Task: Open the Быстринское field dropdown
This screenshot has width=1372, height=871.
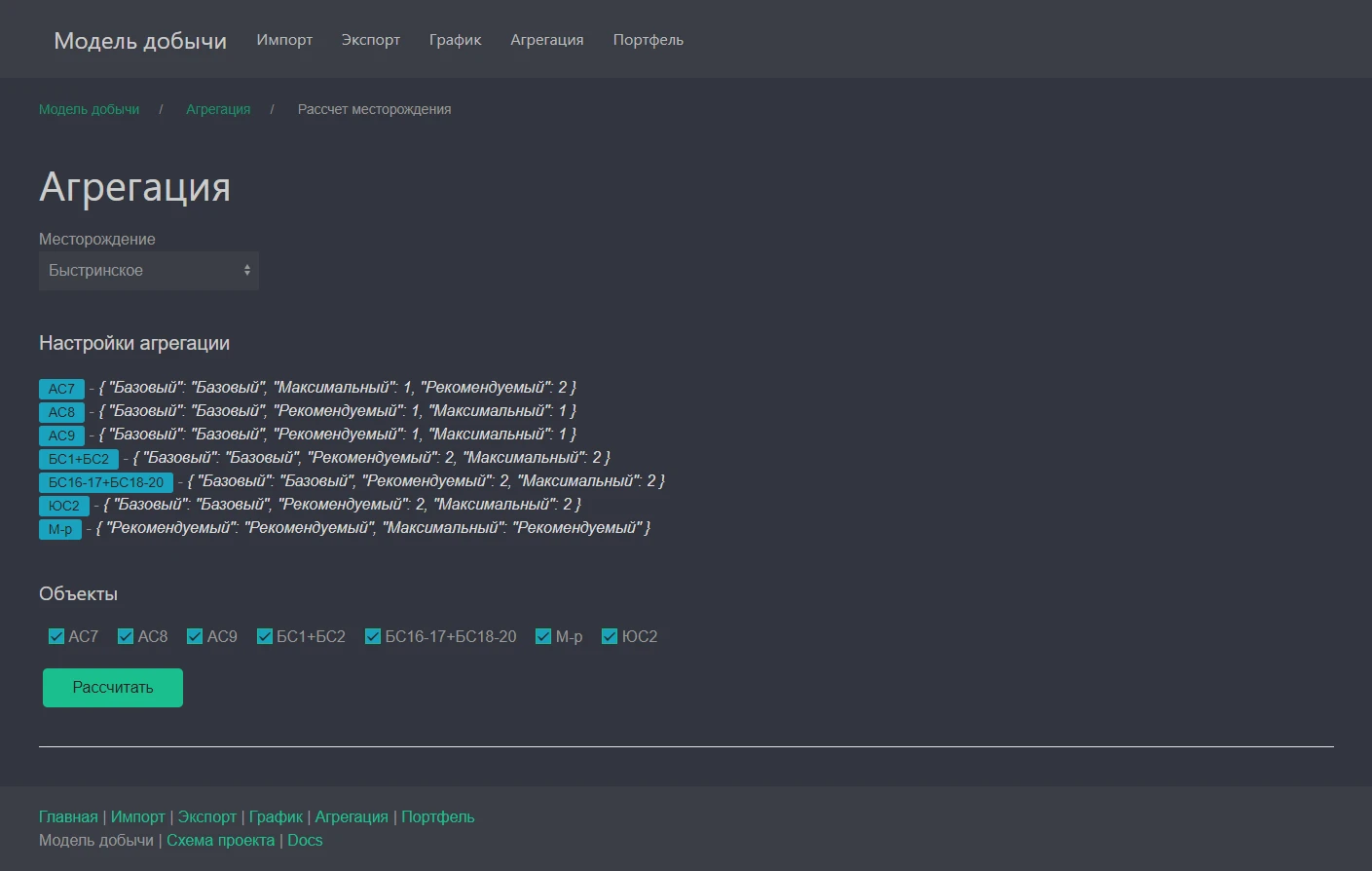Action: coord(148,271)
